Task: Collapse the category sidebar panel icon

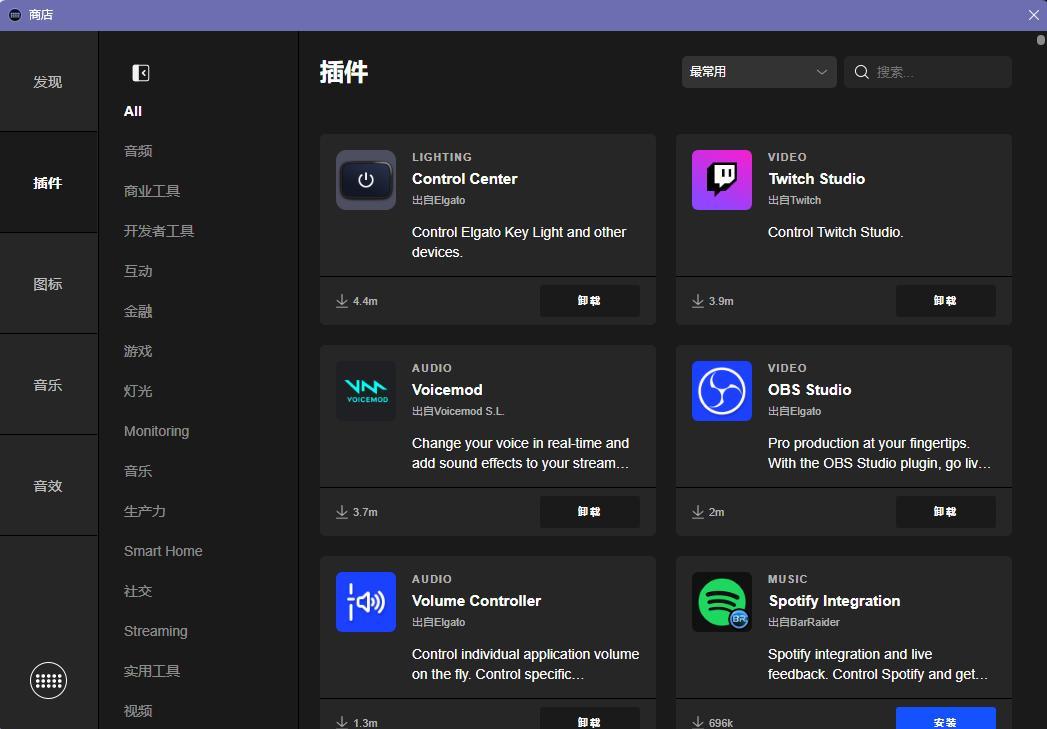Action: 141,73
